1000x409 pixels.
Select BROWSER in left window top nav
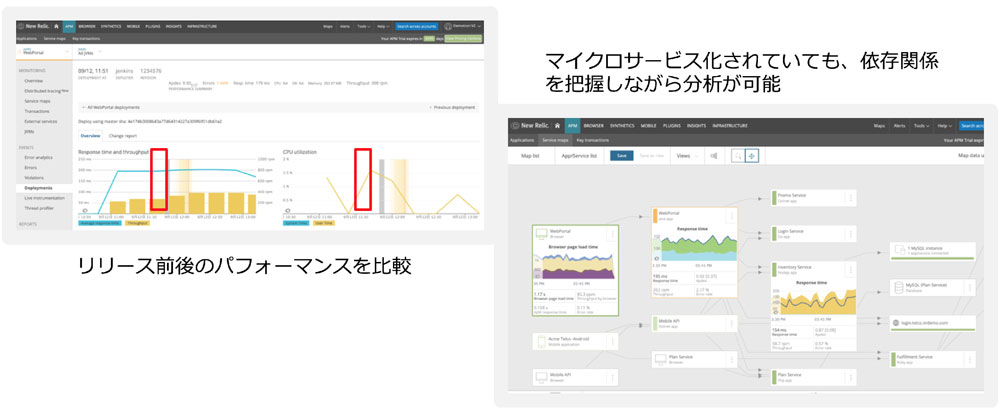(87, 26)
